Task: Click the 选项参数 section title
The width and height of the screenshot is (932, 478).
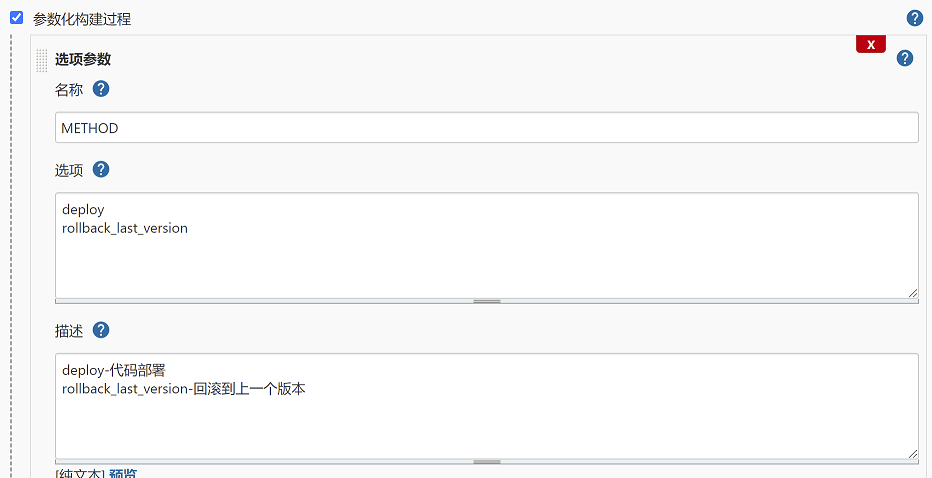Action: click(x=83, y=59)
